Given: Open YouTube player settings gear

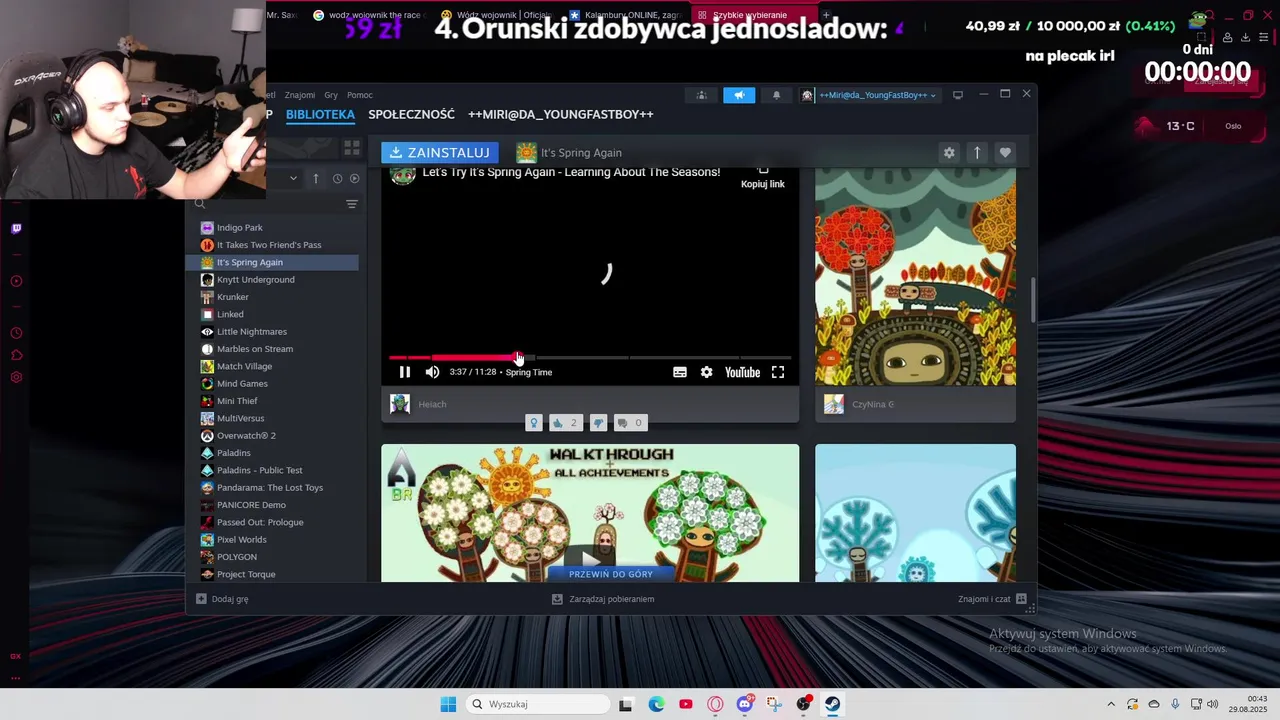Looking at the screenshot, I should pos(707,372).
